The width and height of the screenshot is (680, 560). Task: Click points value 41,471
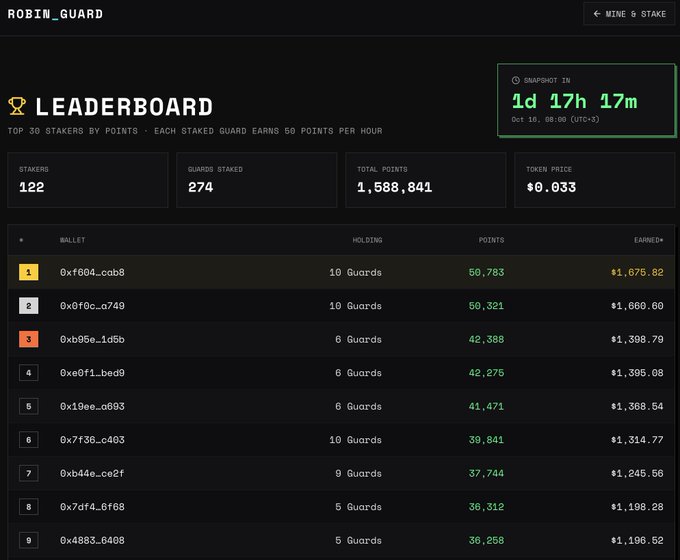click(x=486, y=406)
